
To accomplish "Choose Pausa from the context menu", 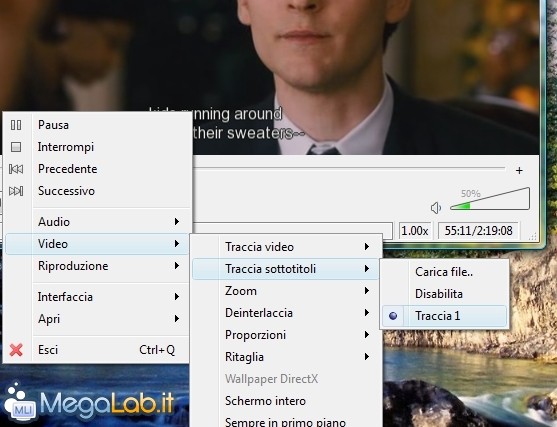I will 97,125.
